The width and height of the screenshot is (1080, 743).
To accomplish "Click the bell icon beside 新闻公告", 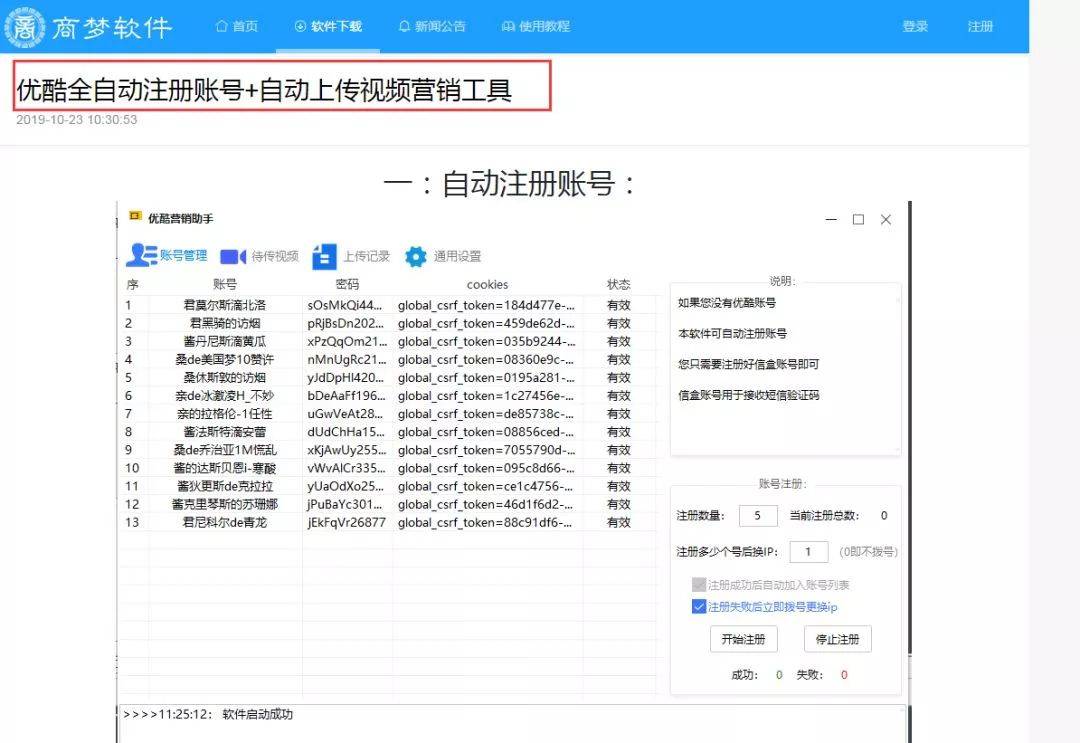I will [404, 26].
